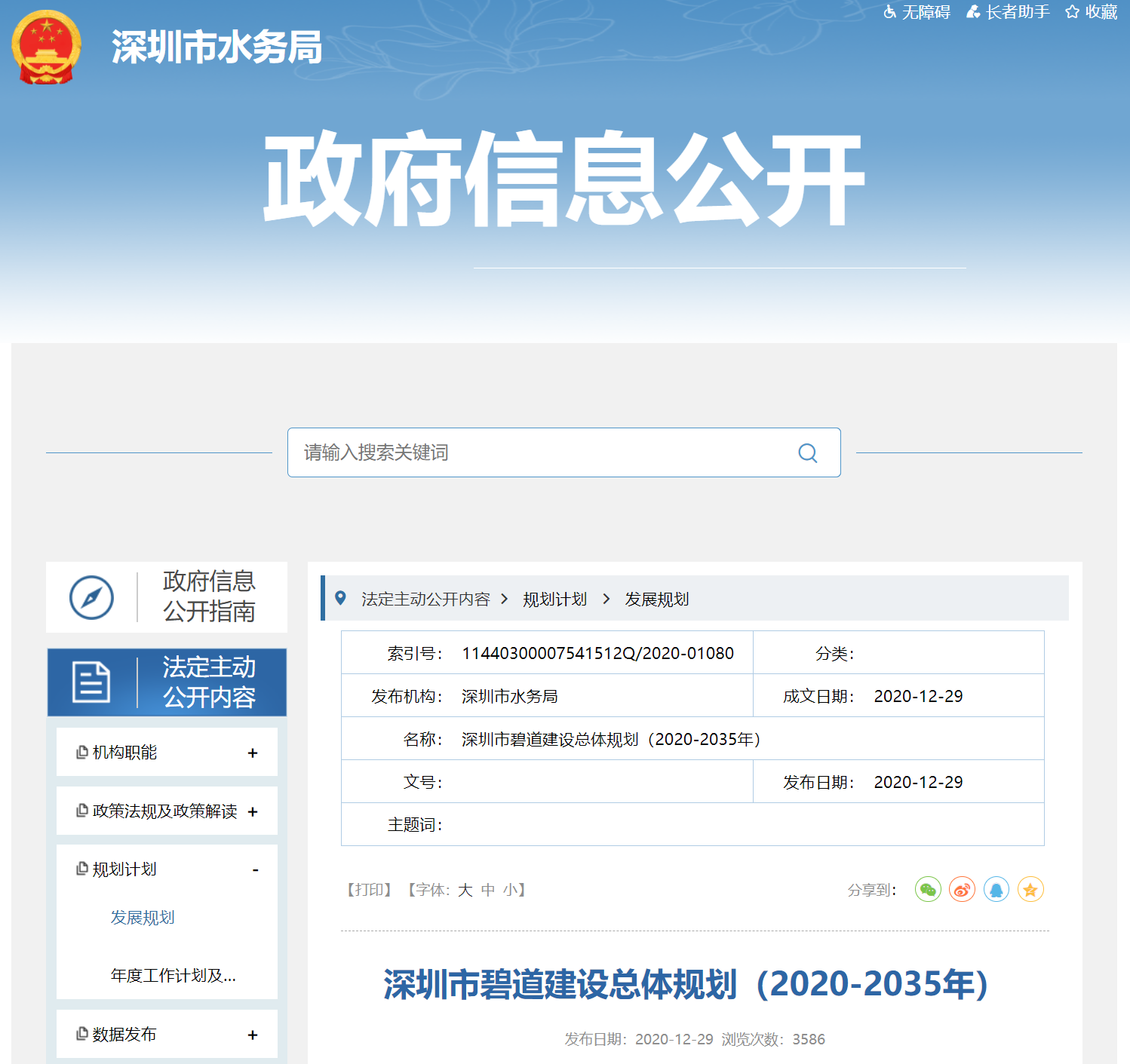
Task: Click the search magnifier icon
Action: (807, 452)
